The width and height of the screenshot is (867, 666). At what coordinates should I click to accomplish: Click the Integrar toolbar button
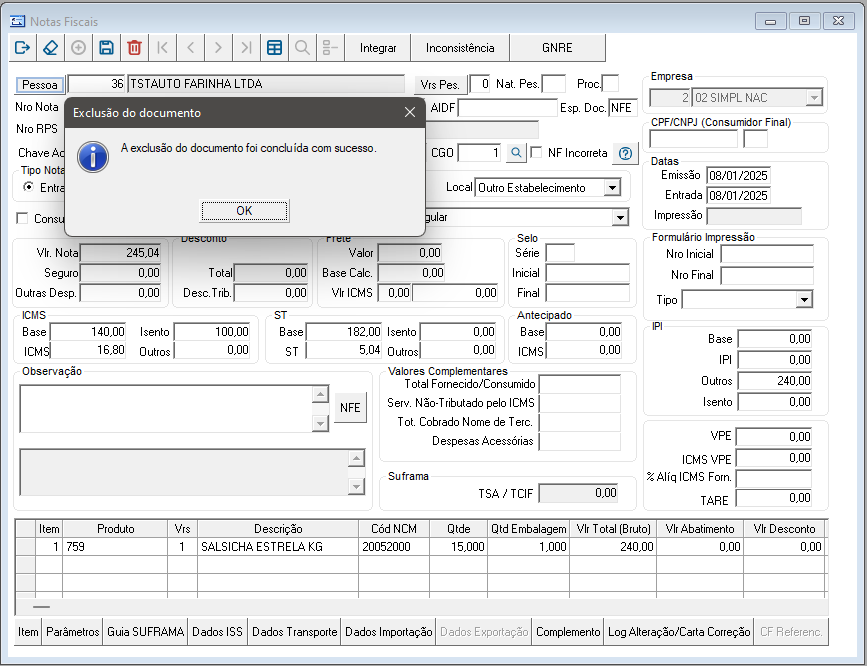378,48
